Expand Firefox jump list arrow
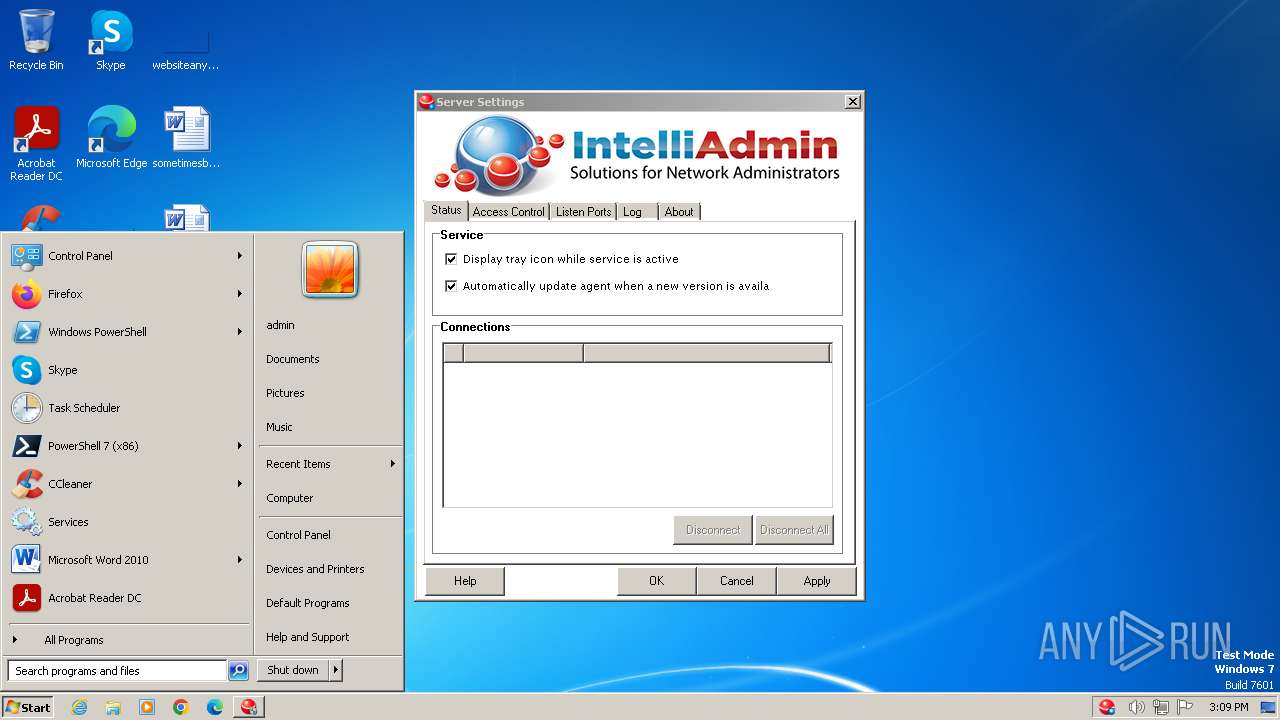1280x720 pixels. click(240, 294)
